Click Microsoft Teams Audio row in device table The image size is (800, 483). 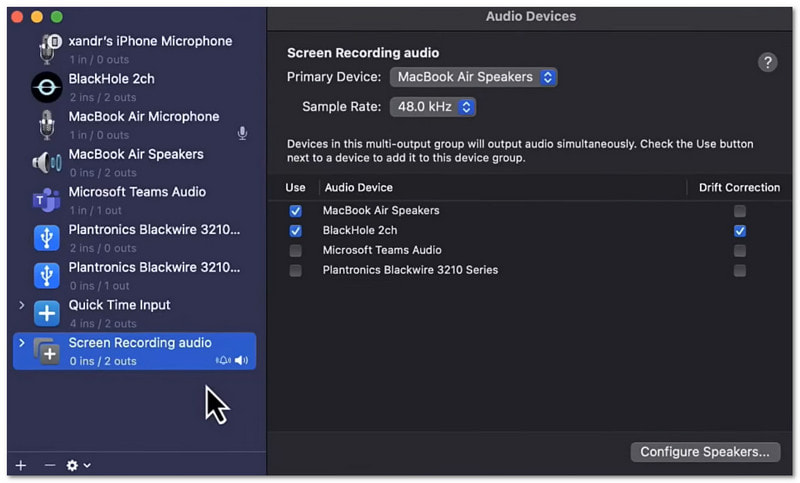531,250
